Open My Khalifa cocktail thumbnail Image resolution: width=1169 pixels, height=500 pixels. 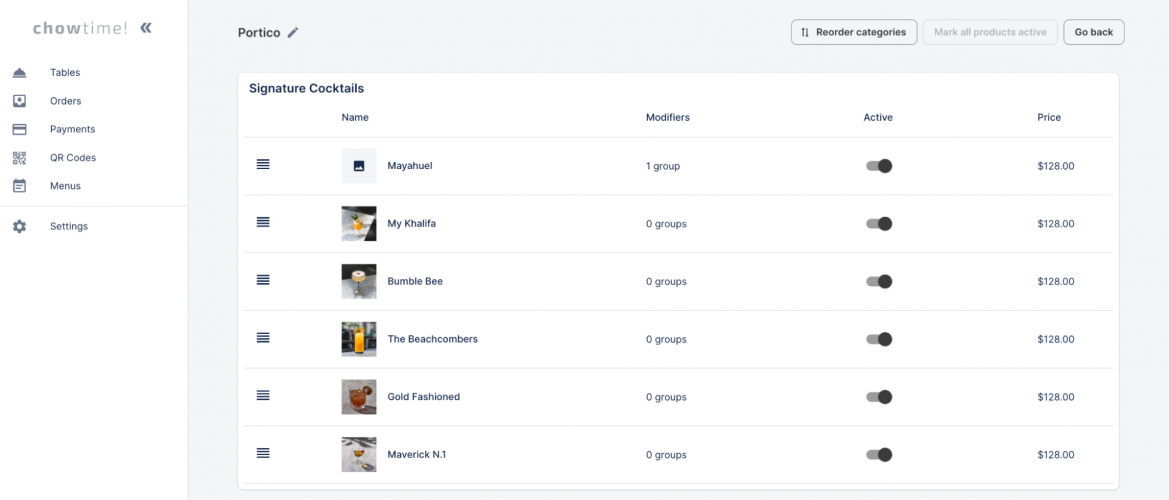pos(359,224)
